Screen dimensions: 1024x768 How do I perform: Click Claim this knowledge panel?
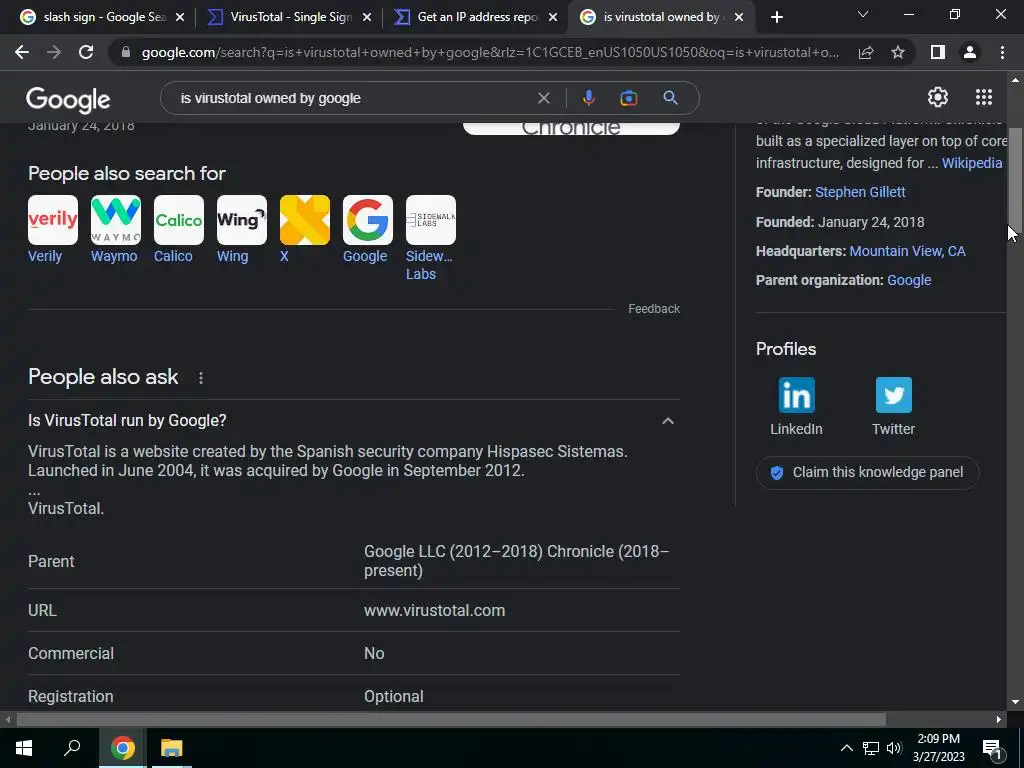tap(867, 473)
